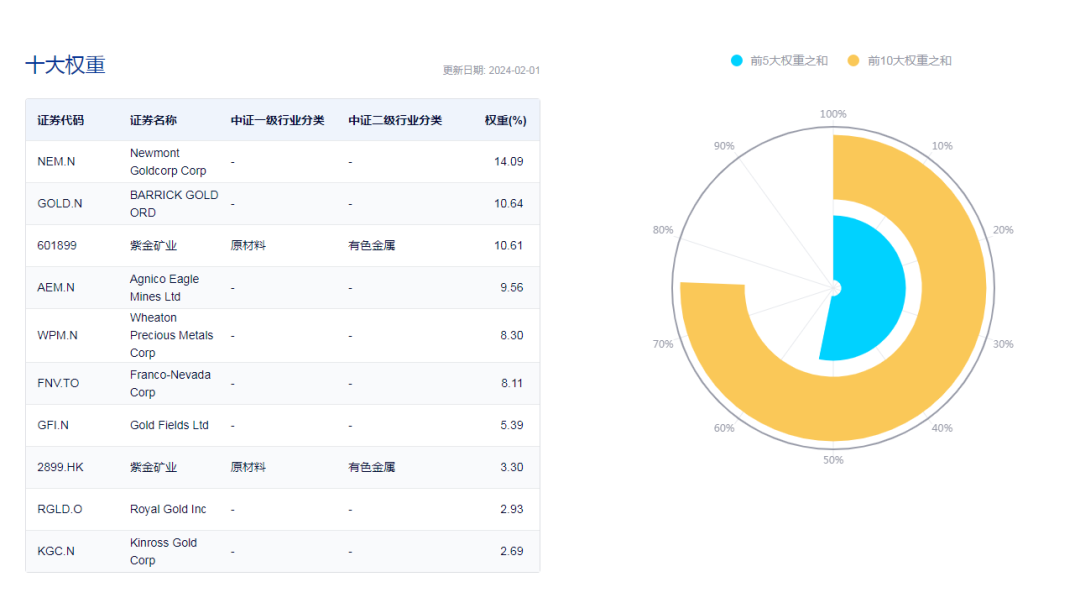The width and height of the screenshot is (1080, 603).
Task: Select the BARRICK GOLD ORD name
Action: pyautogui.click(x=174, y=203)
